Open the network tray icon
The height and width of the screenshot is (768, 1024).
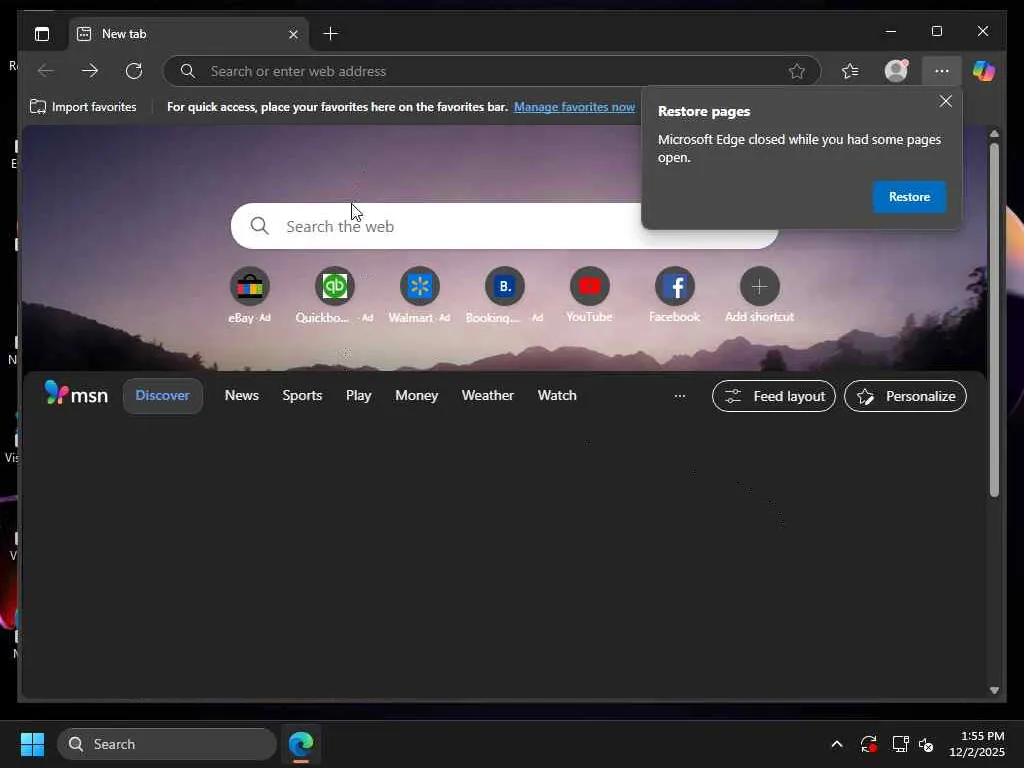901,744
